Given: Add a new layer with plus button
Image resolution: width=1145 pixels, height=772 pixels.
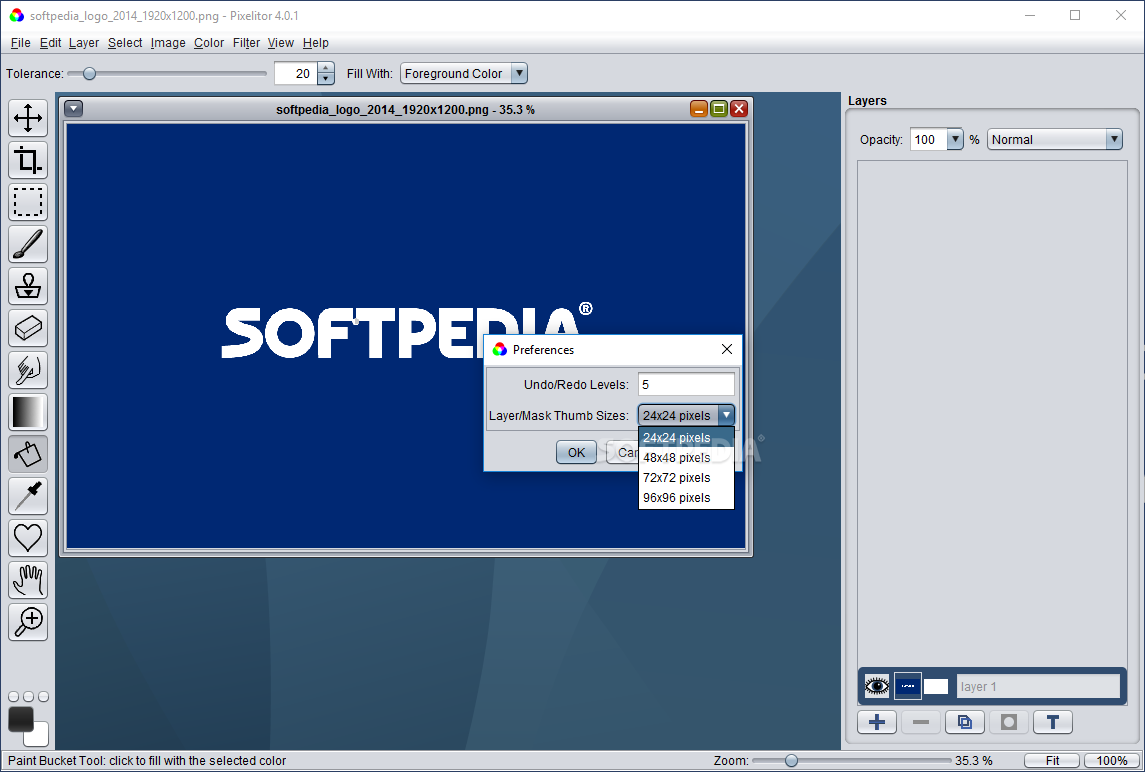Looking at the screenshot, I should click(877, 722).
